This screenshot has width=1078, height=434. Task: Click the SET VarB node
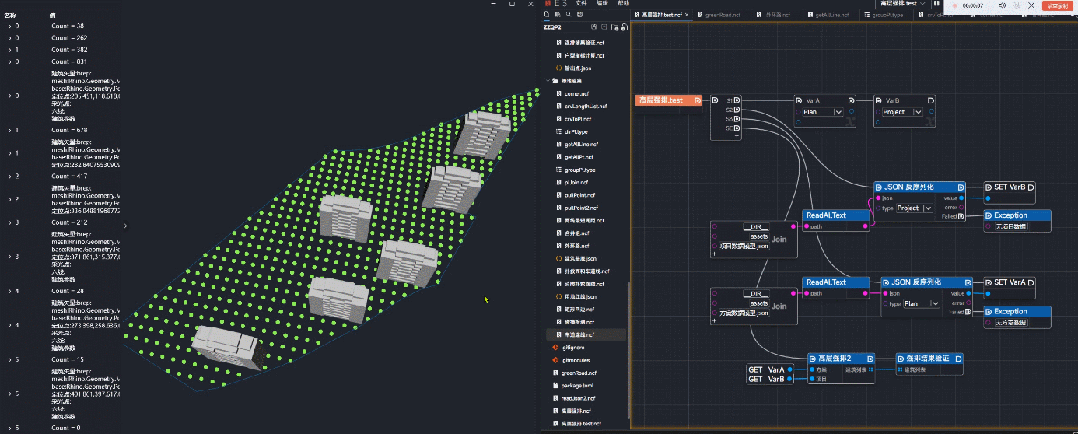pyautogui.click(x=1010, y=187)
